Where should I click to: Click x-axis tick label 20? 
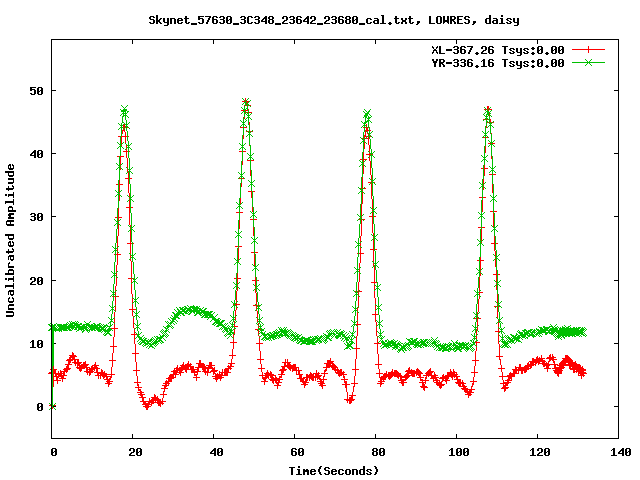click(135, 452)
